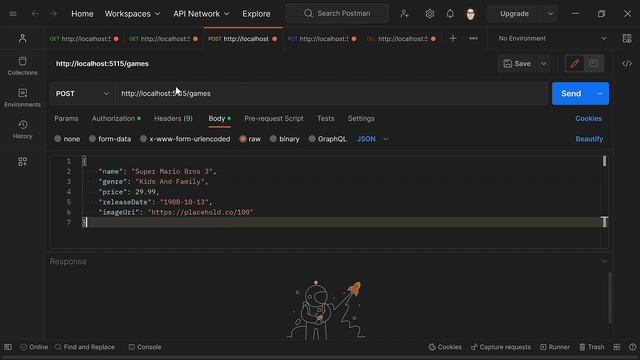The image size is (640, 360).
Task: Select x-www-form-urlencoded body type
Action: coord(185,139)
